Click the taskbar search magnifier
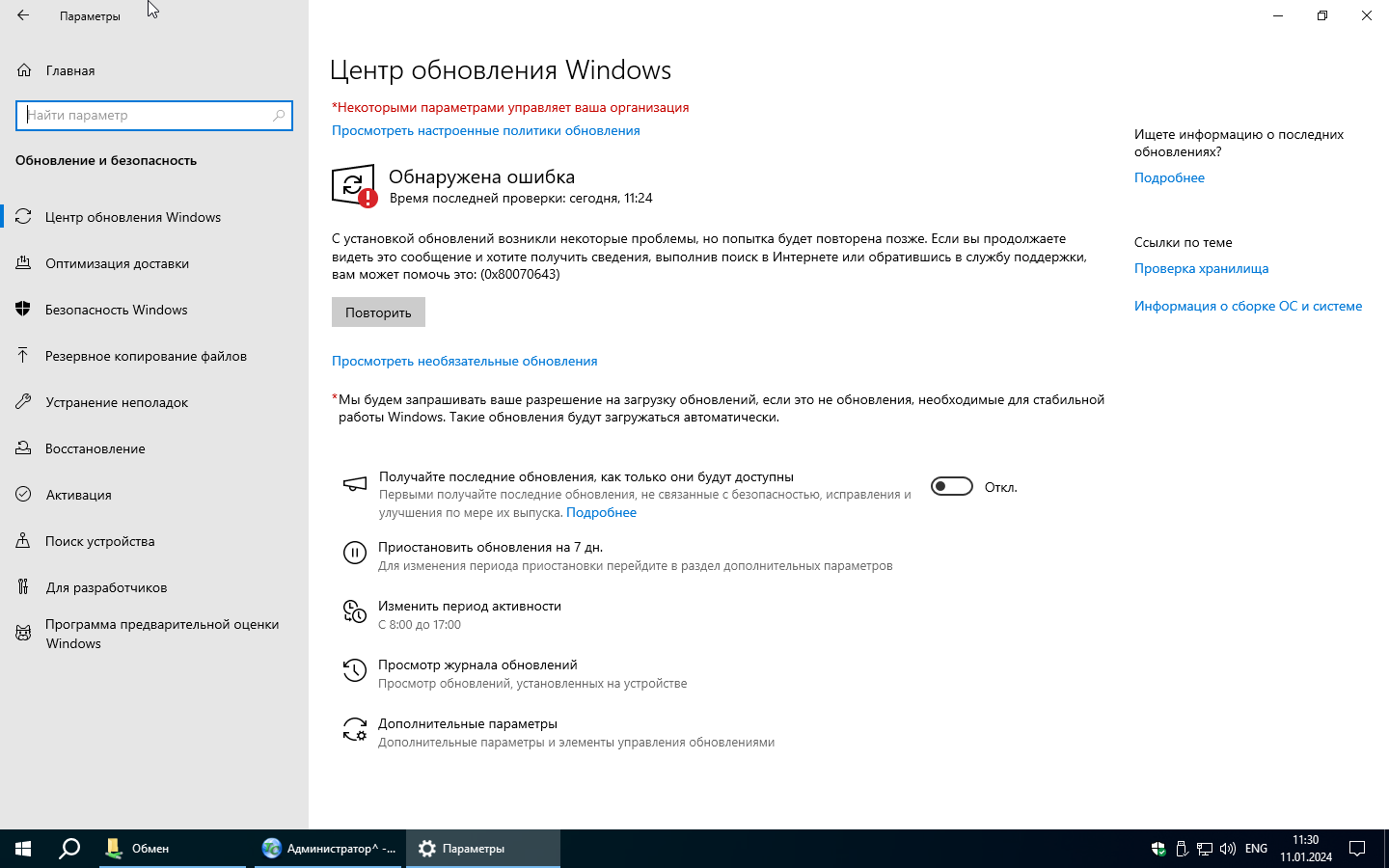 pyautogui.click(x=69, y=849)
